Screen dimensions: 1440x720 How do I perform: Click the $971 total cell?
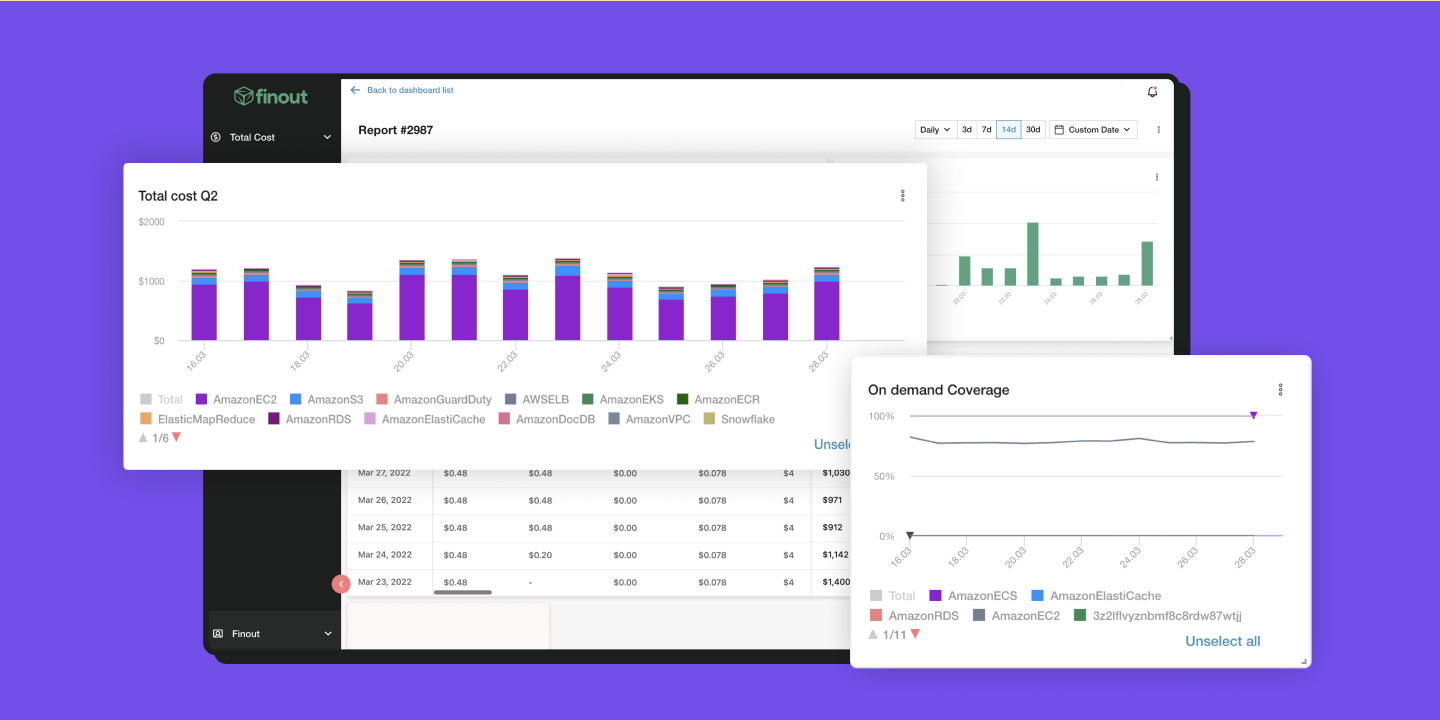click(x=832, y=500)
